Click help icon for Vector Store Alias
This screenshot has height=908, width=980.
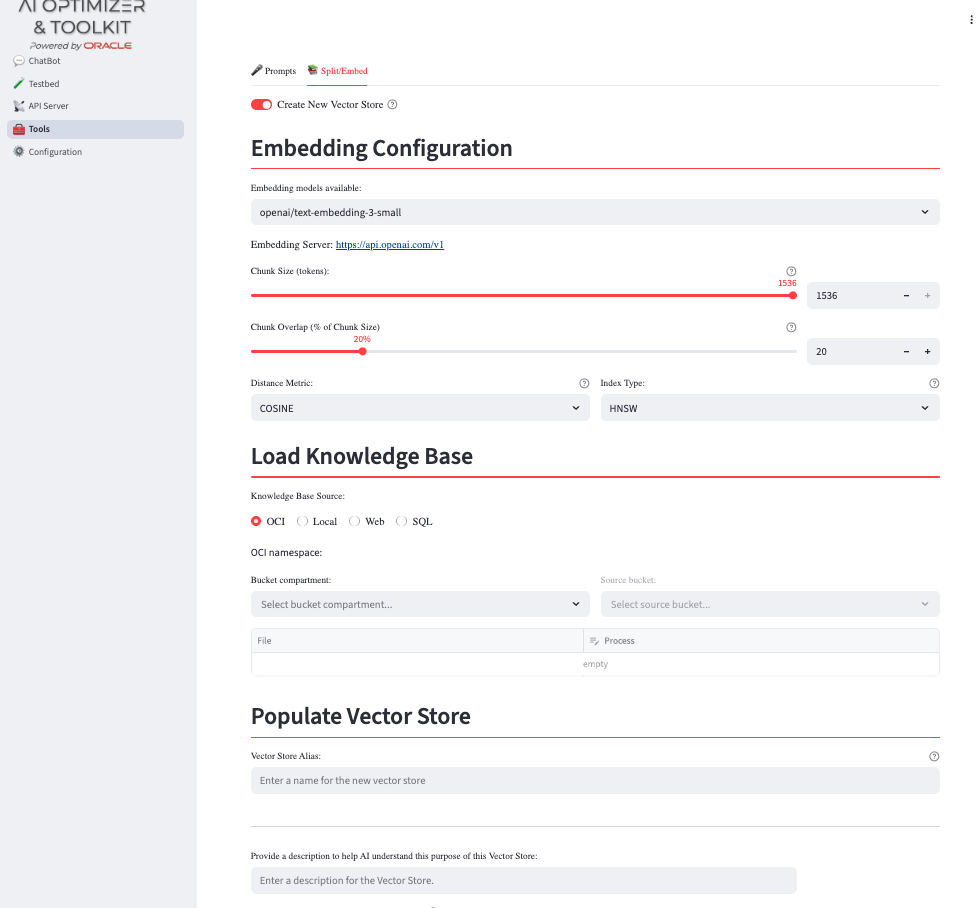(x=934, y=757)
